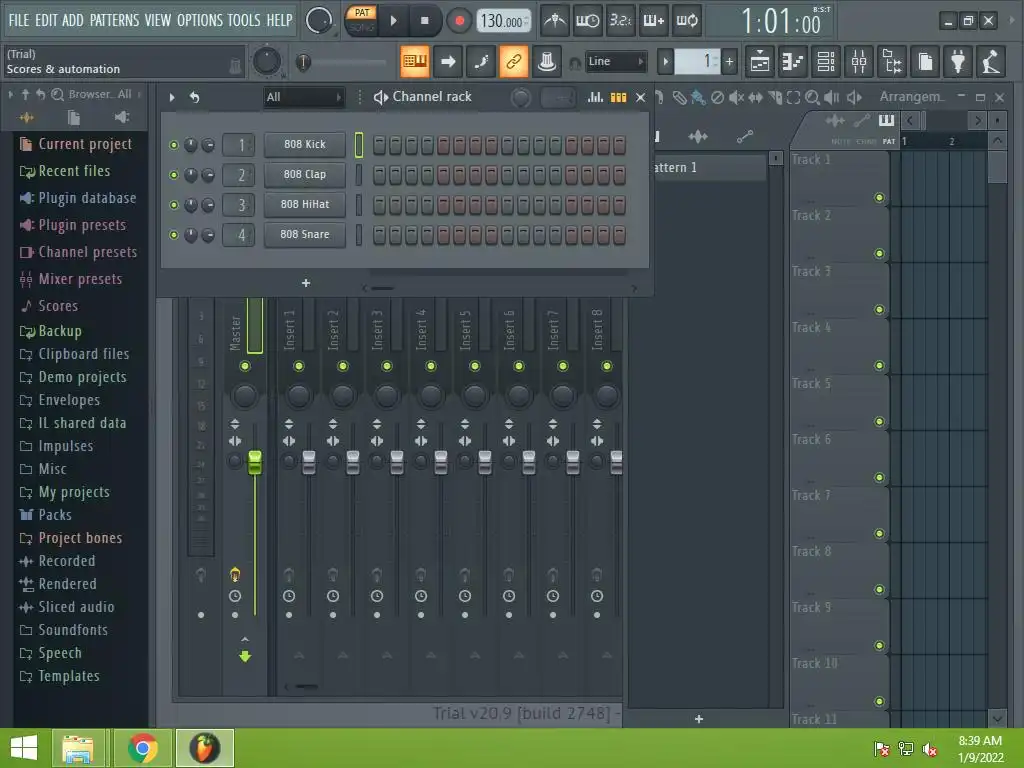This screenshot has width=1024, height=768.
Task: Mute the Insert 3 mixer track light
Action: [x=387, y=366]
